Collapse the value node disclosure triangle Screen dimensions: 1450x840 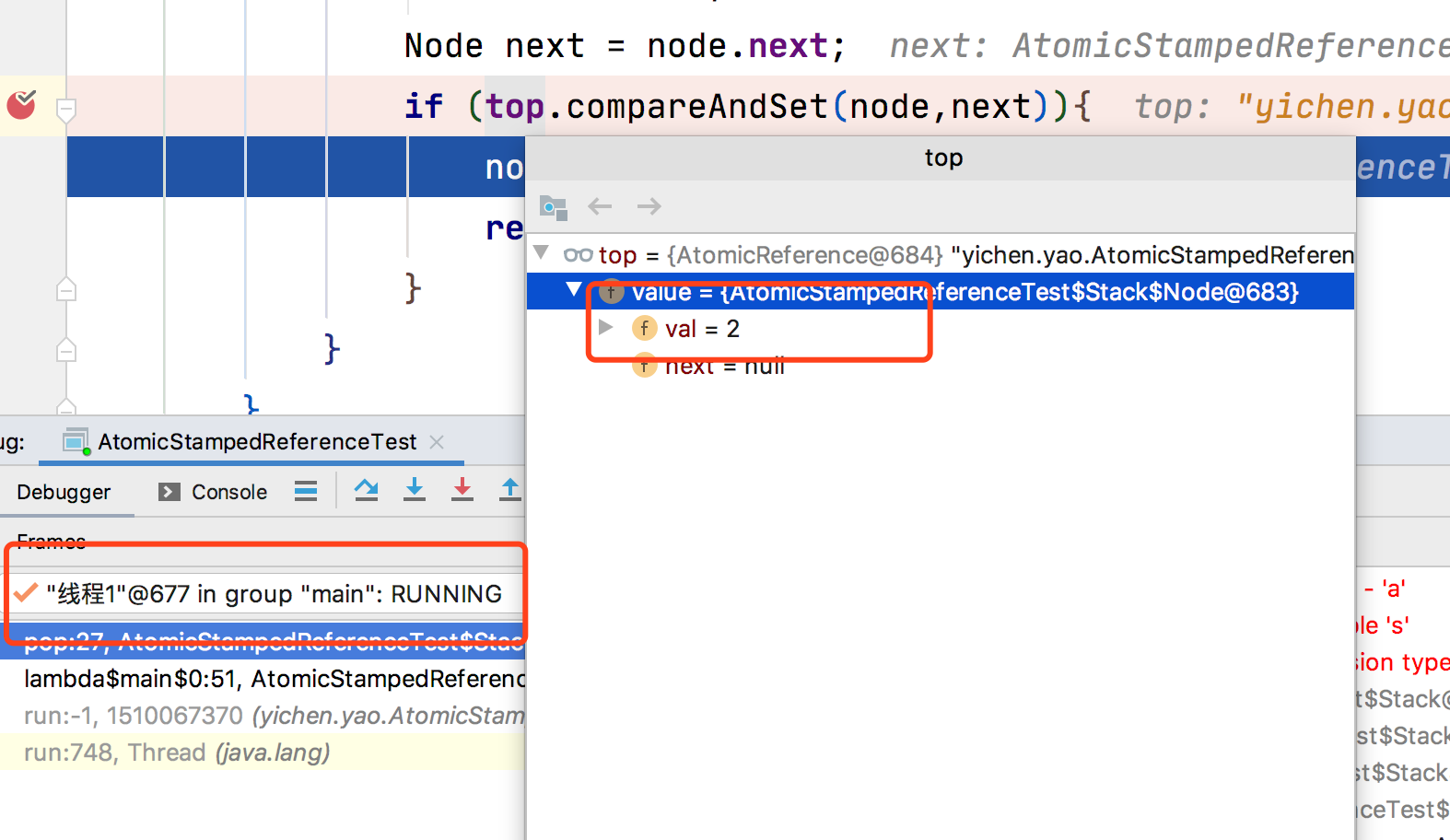click(x=574, y=291)
